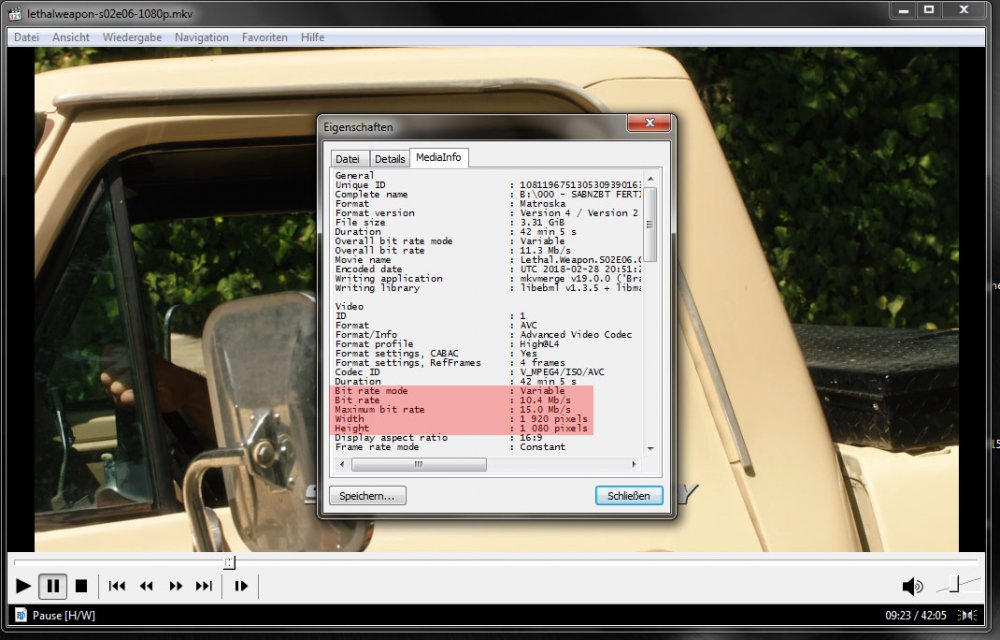Click the fast-forward (increase speed) icon

point(175,586)
